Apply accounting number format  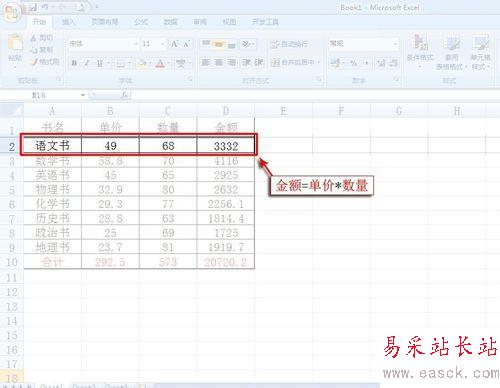click(335, 63)
